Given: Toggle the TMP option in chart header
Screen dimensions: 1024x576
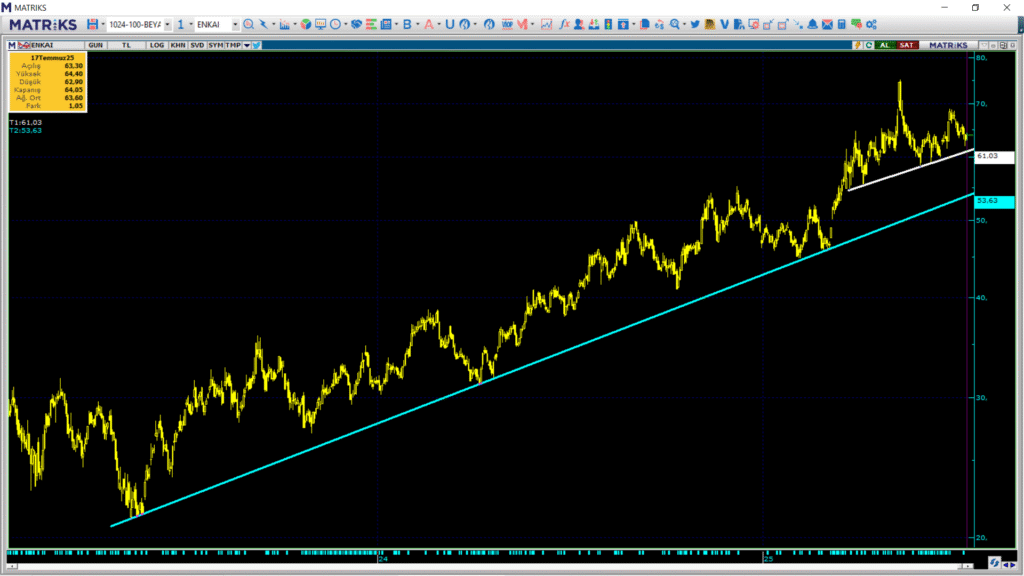Looking at the screenshot, I should (233, 45).
